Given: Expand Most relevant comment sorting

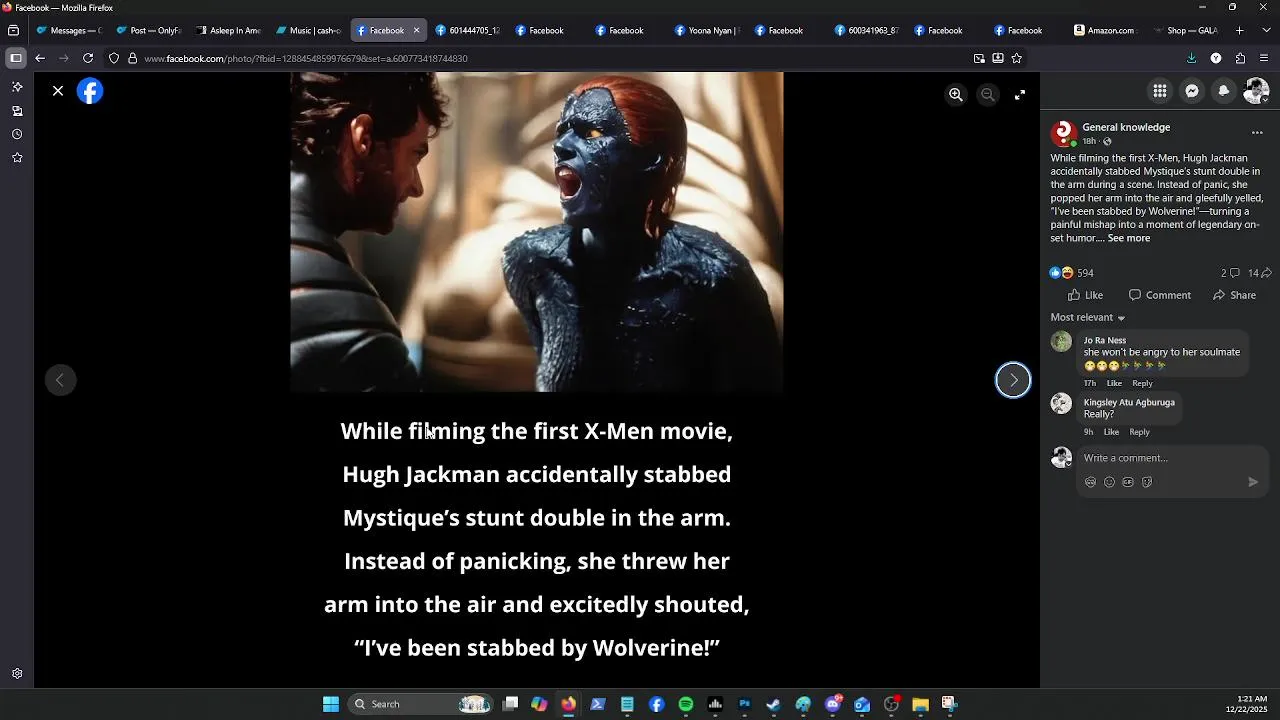Looking at the screenshot, I should (x=1088, y=317).
